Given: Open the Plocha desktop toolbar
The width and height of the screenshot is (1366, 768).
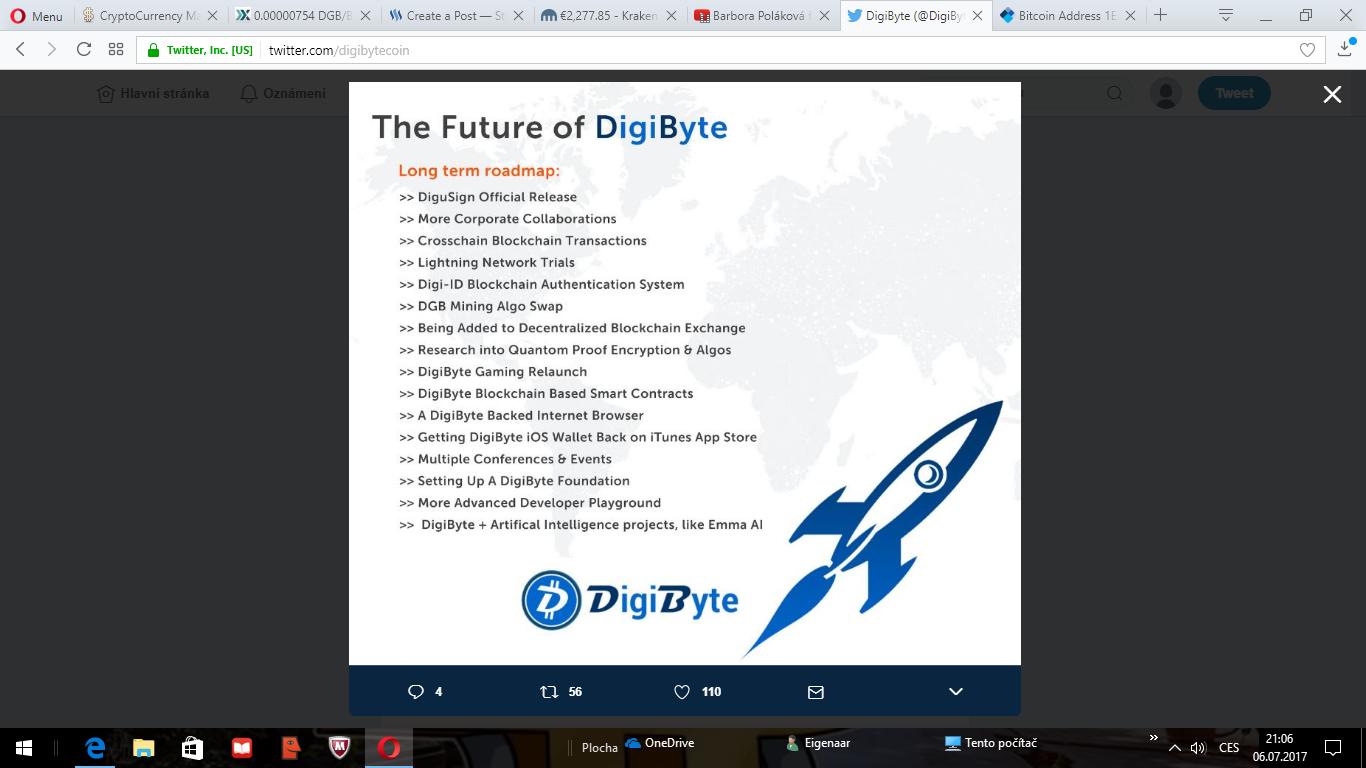Looking at the screenshot, I should click(599, 747).
